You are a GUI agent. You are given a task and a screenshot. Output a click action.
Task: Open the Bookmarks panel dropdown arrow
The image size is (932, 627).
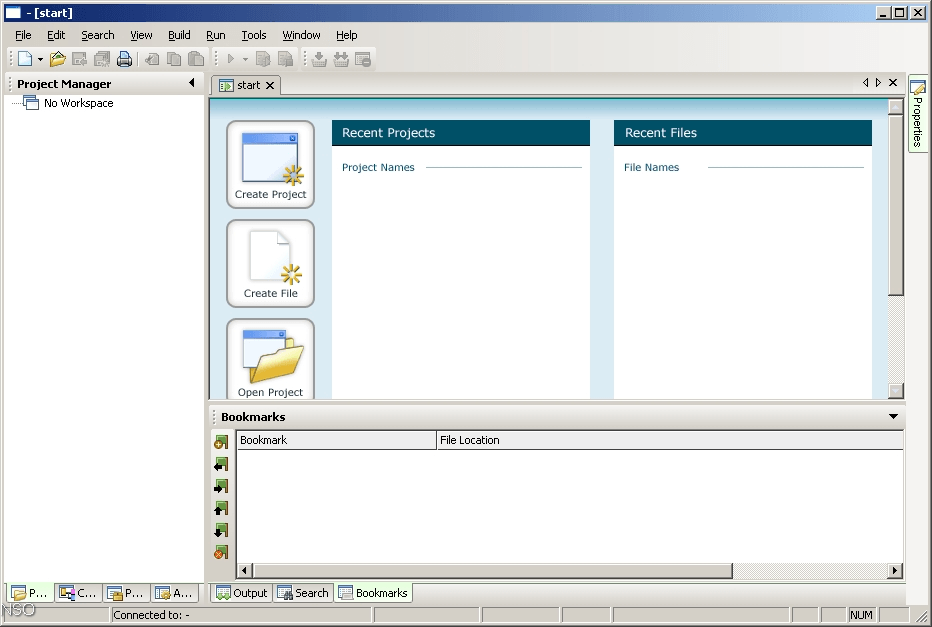point(893,417)
